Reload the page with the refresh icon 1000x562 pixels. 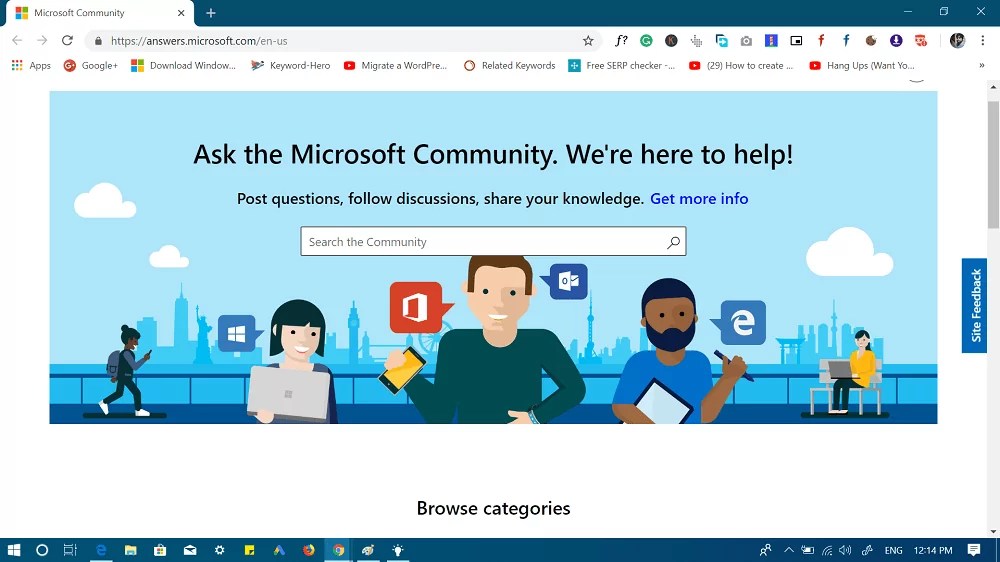click(67, 41)
